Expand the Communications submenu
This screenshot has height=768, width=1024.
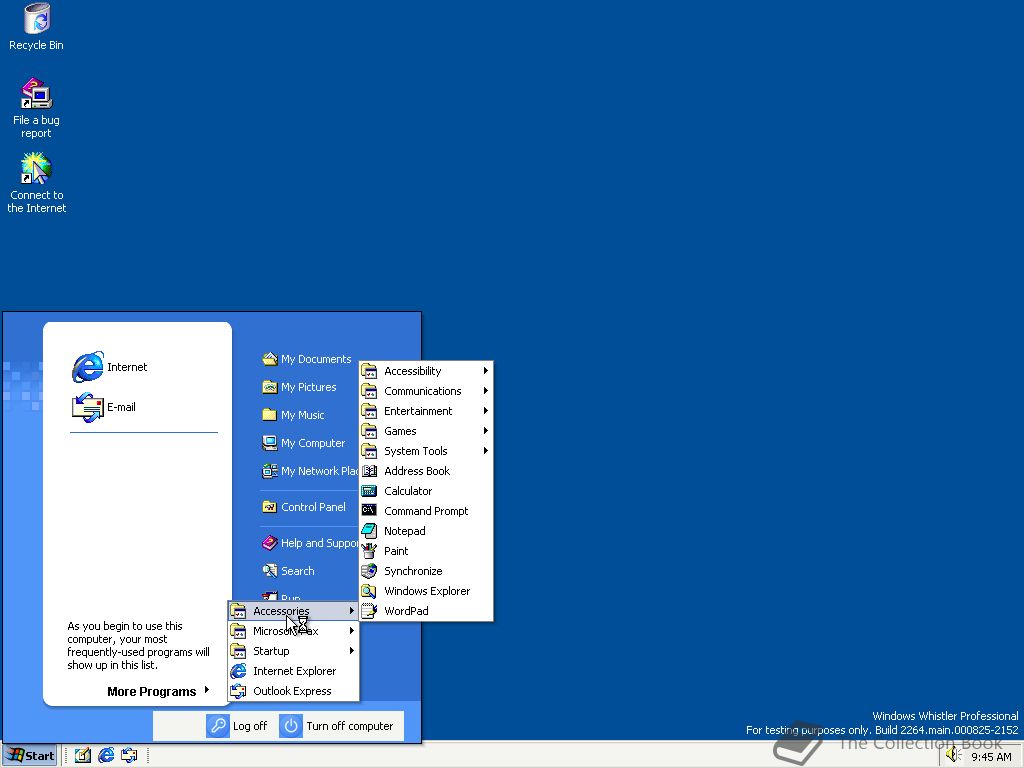pyautogui.click(x=426, y=391)
